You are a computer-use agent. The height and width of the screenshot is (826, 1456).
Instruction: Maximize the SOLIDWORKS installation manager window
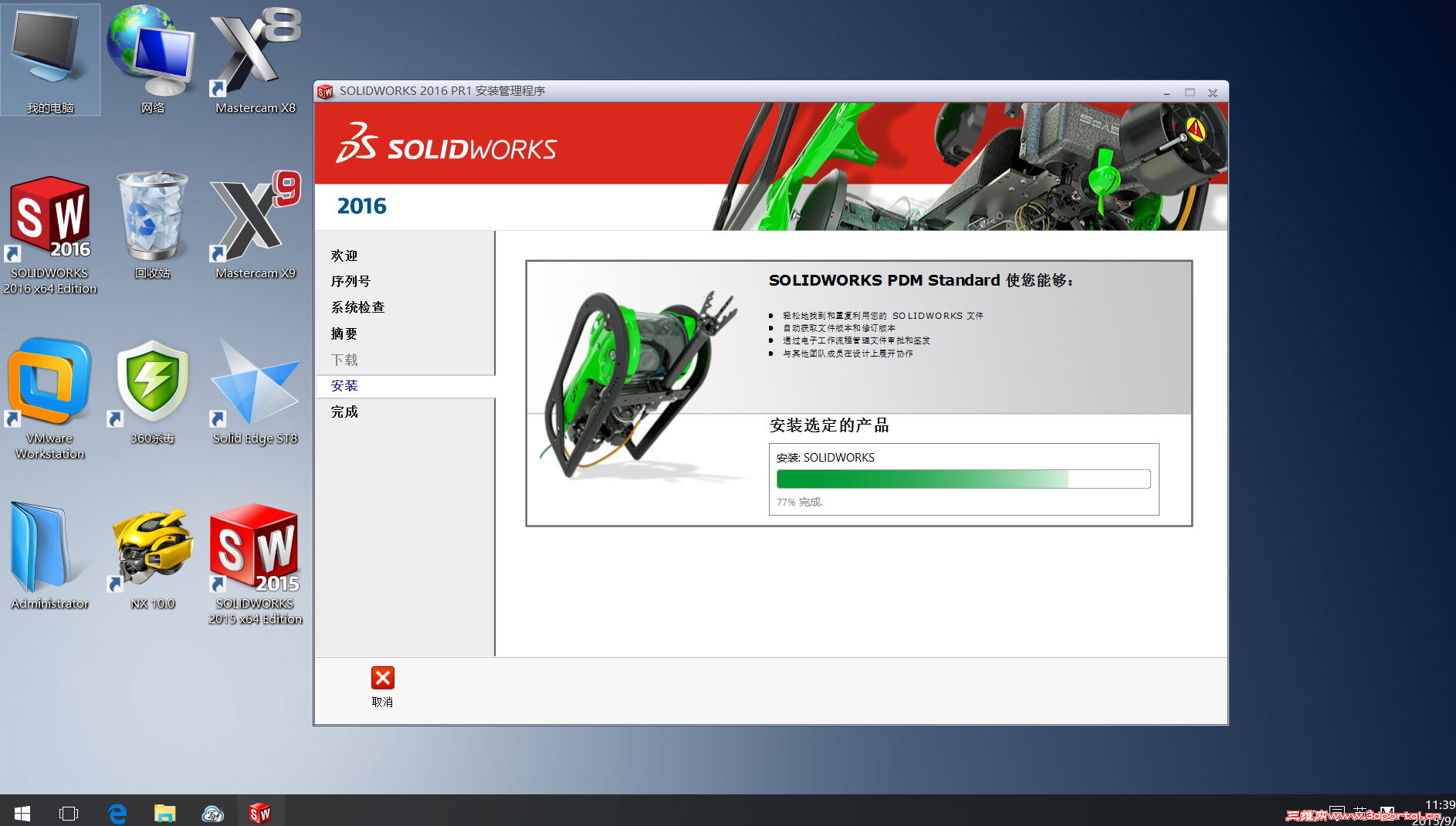tap(1190, 92)
